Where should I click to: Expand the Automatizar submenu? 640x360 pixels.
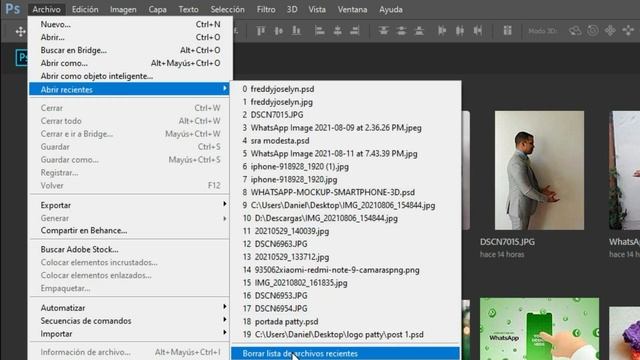(130, 308)
